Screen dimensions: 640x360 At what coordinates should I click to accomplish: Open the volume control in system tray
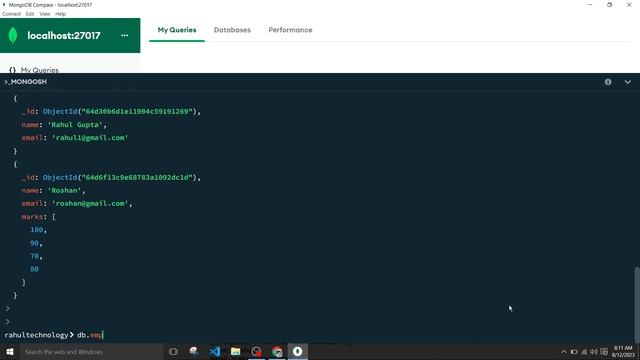[594, 352]
